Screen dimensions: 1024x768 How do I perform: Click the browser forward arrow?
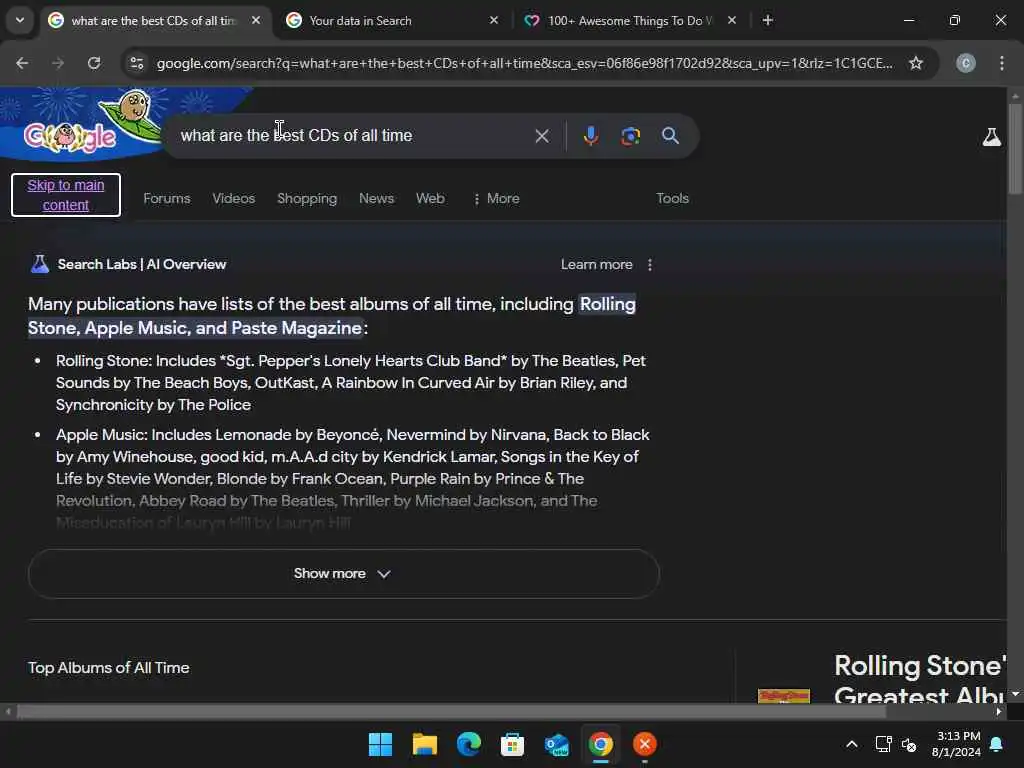tap(58, 63)
